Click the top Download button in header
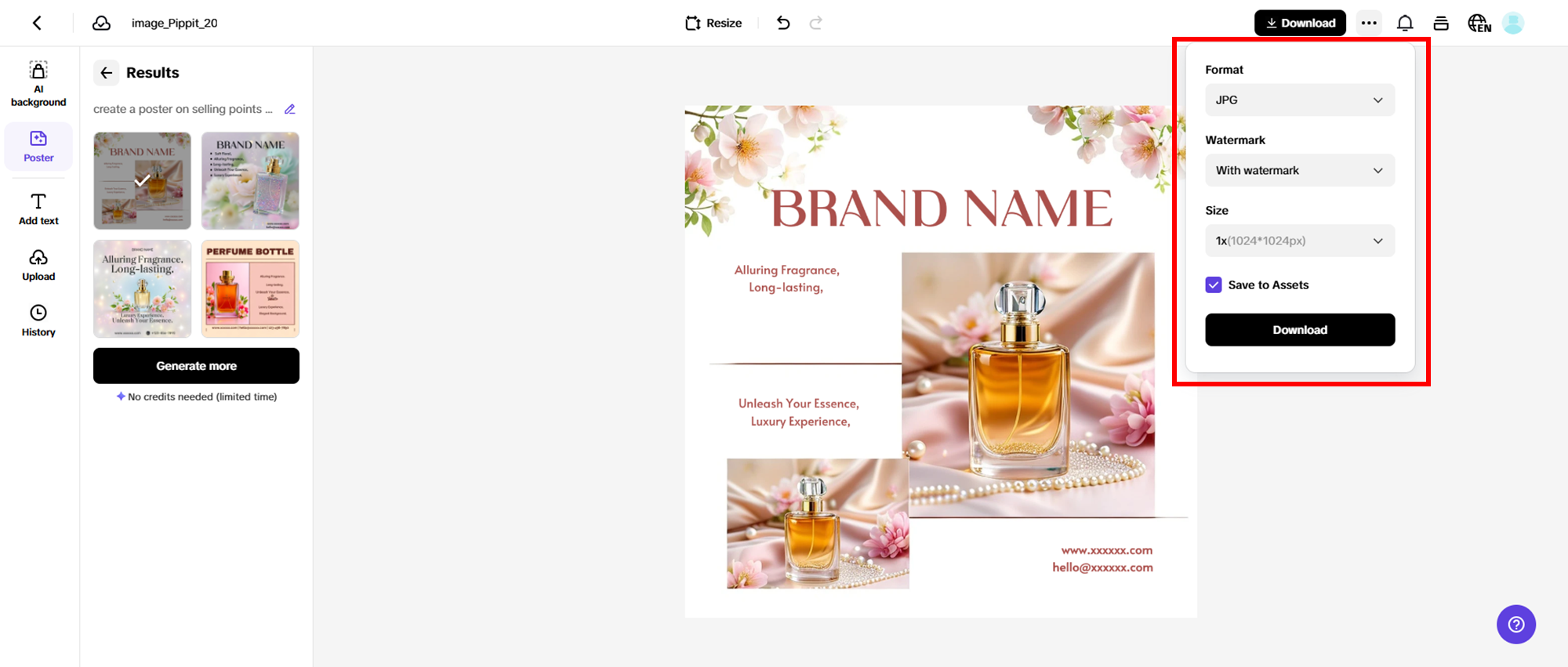 1300,23
